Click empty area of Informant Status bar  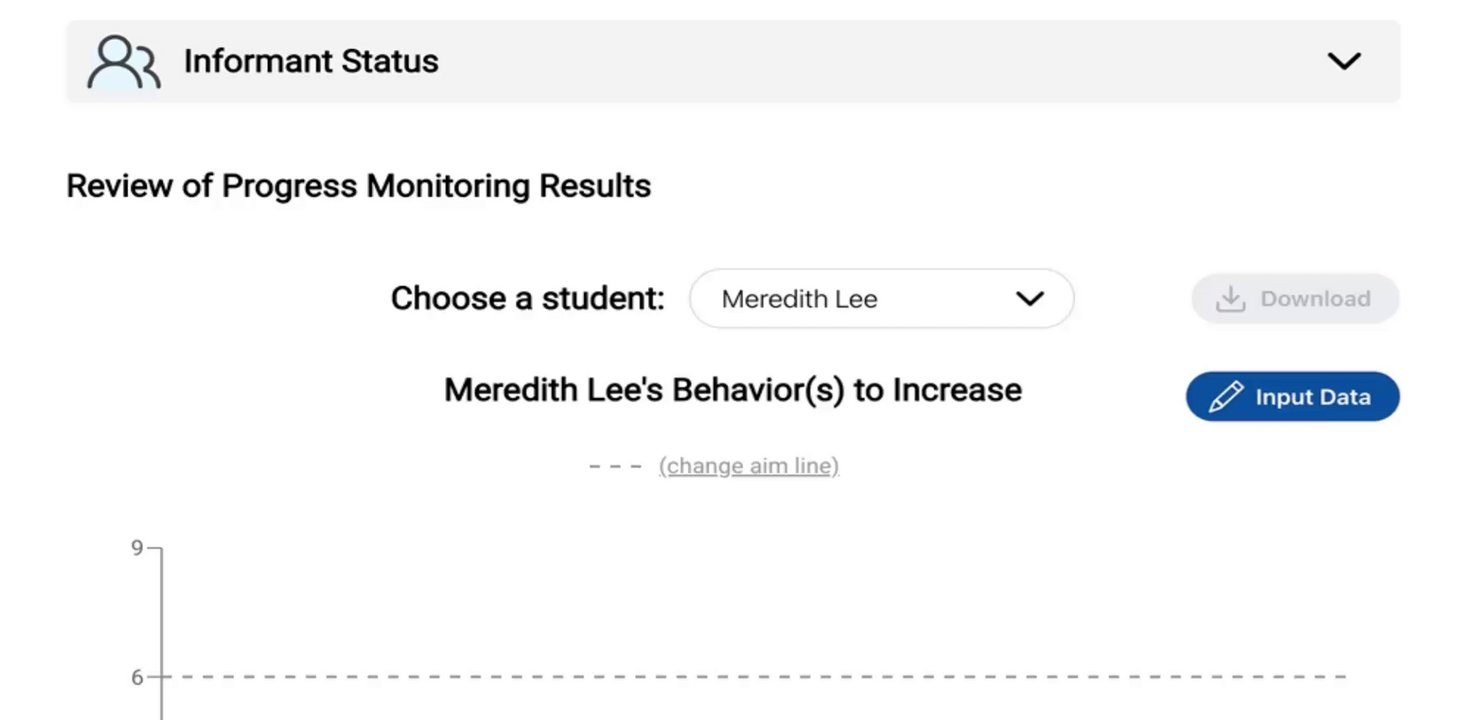tap(850, 61)
